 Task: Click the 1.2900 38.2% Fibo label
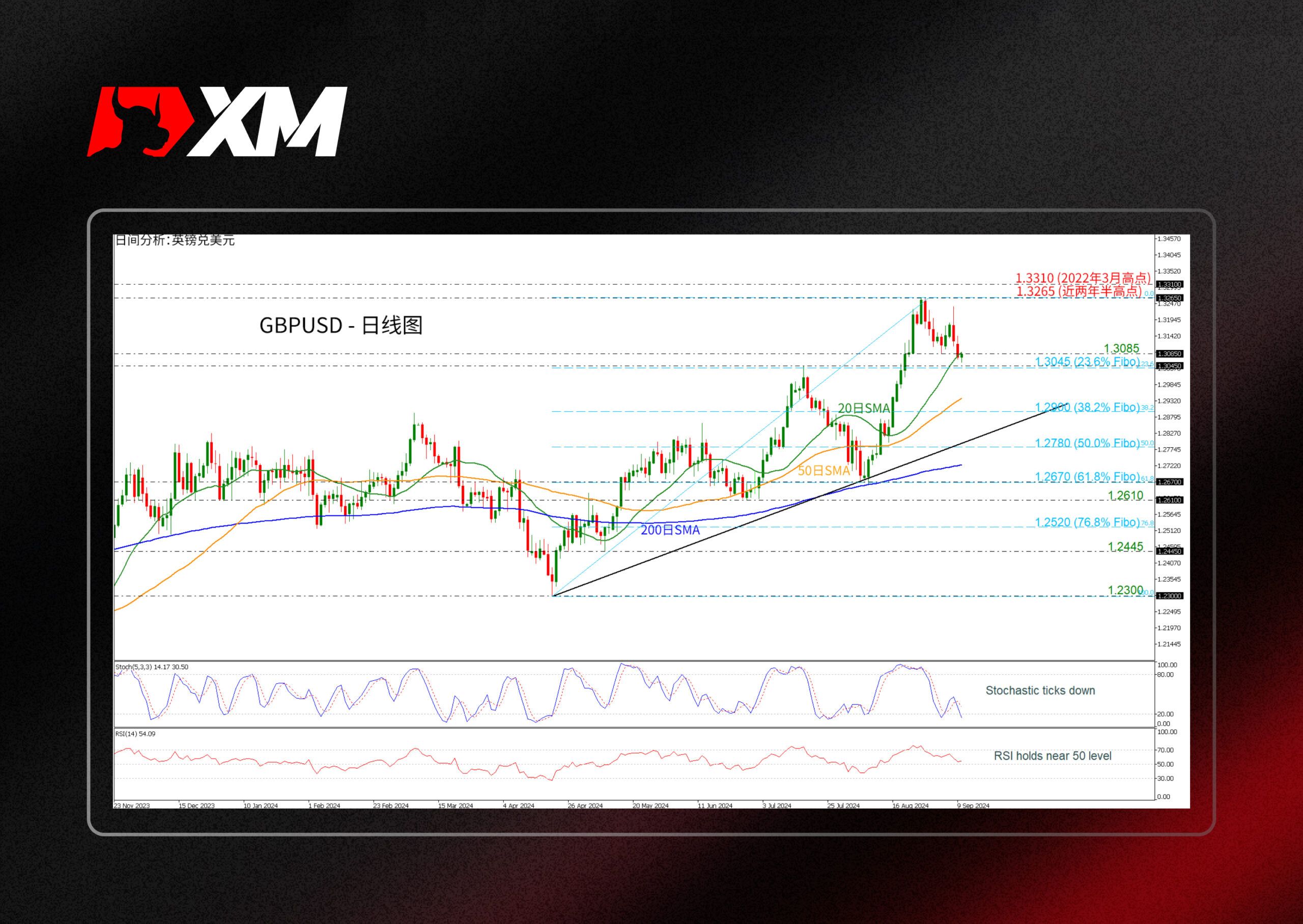(x=1087, y=408)
